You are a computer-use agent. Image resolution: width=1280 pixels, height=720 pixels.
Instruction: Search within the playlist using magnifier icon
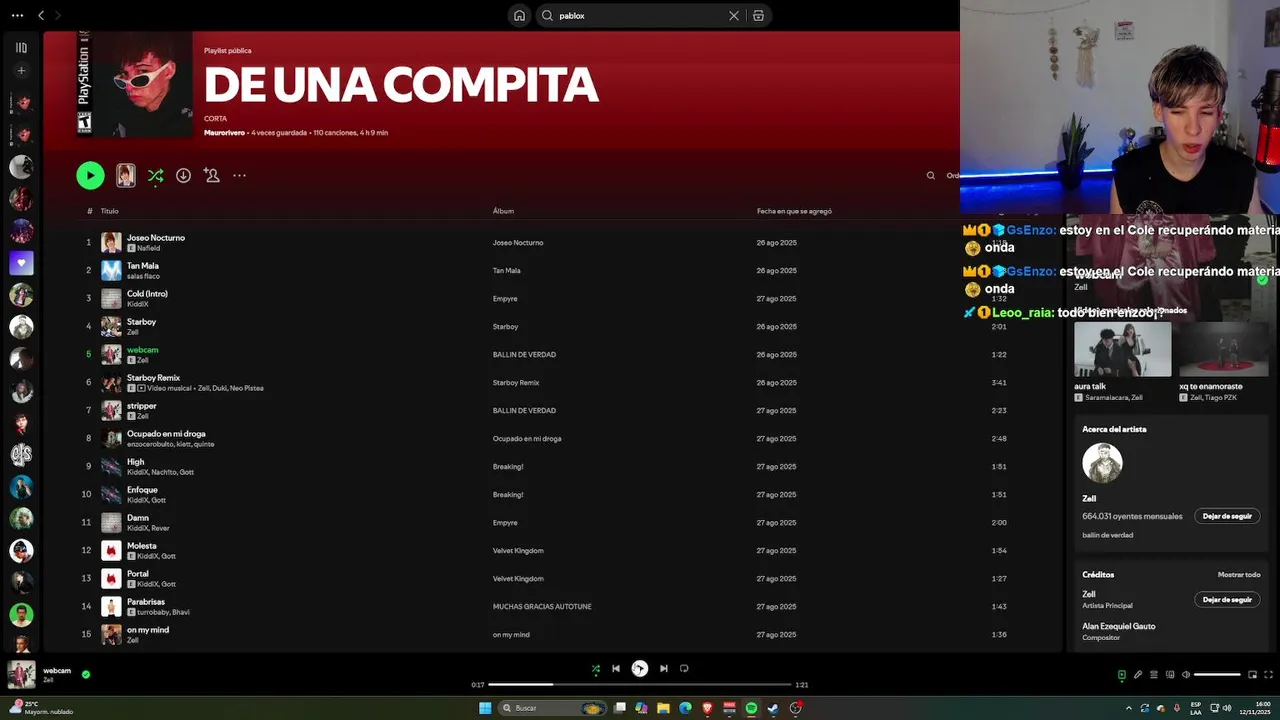tap(931, 175)
